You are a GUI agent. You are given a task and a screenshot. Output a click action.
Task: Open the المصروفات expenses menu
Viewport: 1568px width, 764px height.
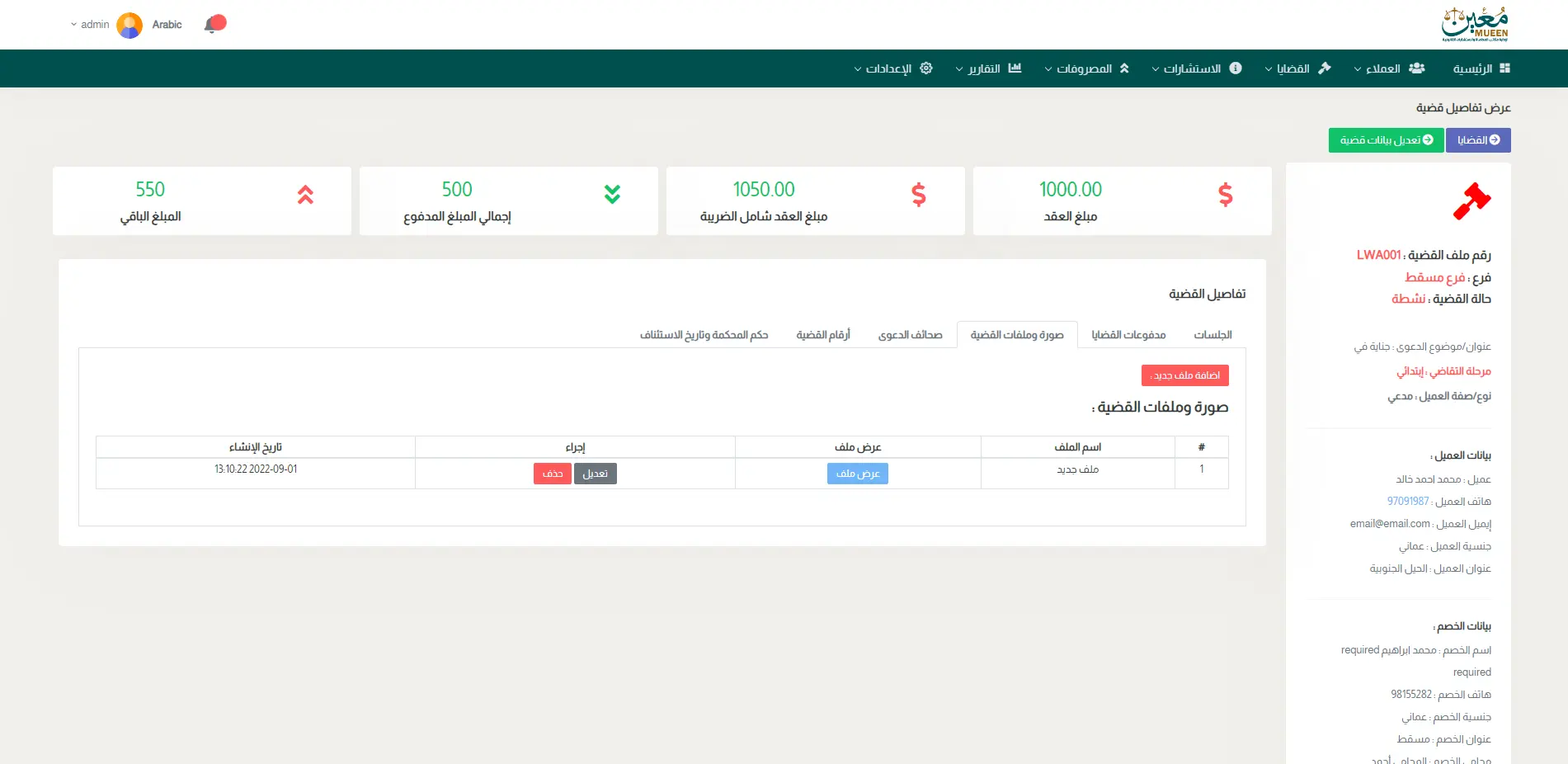click(x=1086, y=68)
